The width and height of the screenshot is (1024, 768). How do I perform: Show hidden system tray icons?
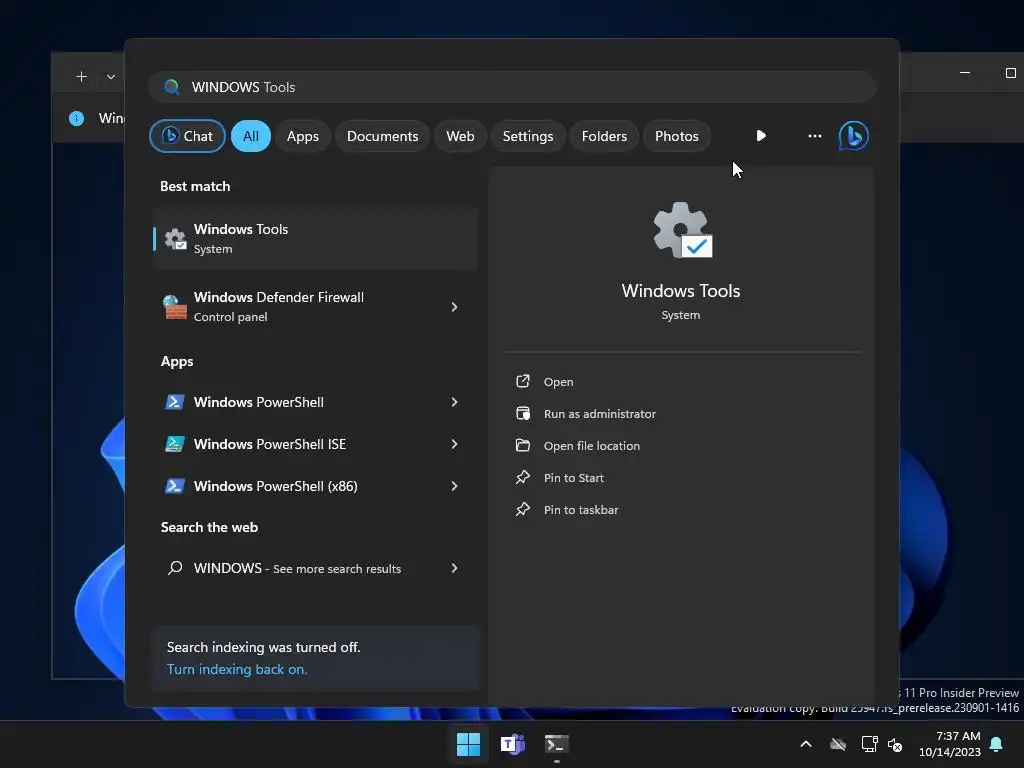click(x=806, y=744)
